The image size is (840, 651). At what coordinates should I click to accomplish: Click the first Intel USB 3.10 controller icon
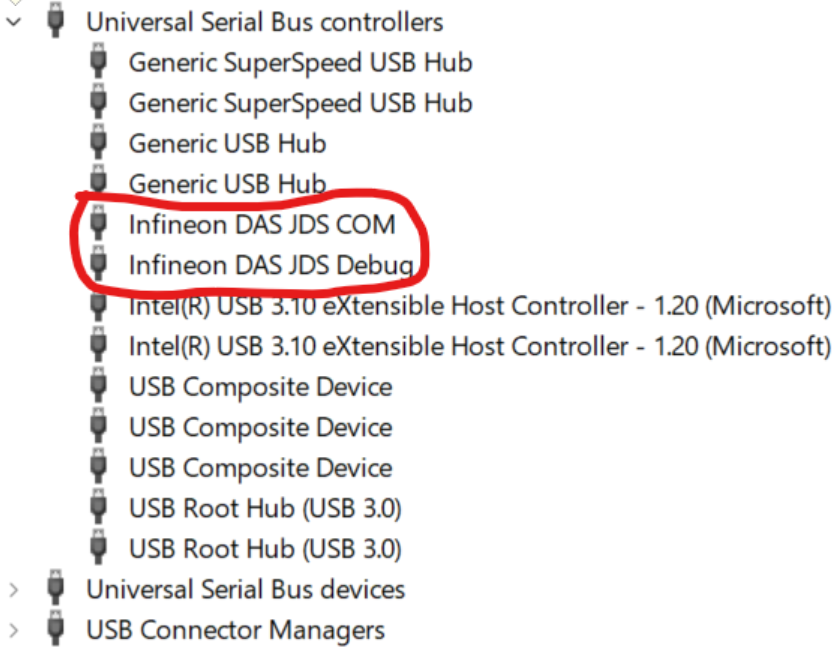(x=98, y=305)
